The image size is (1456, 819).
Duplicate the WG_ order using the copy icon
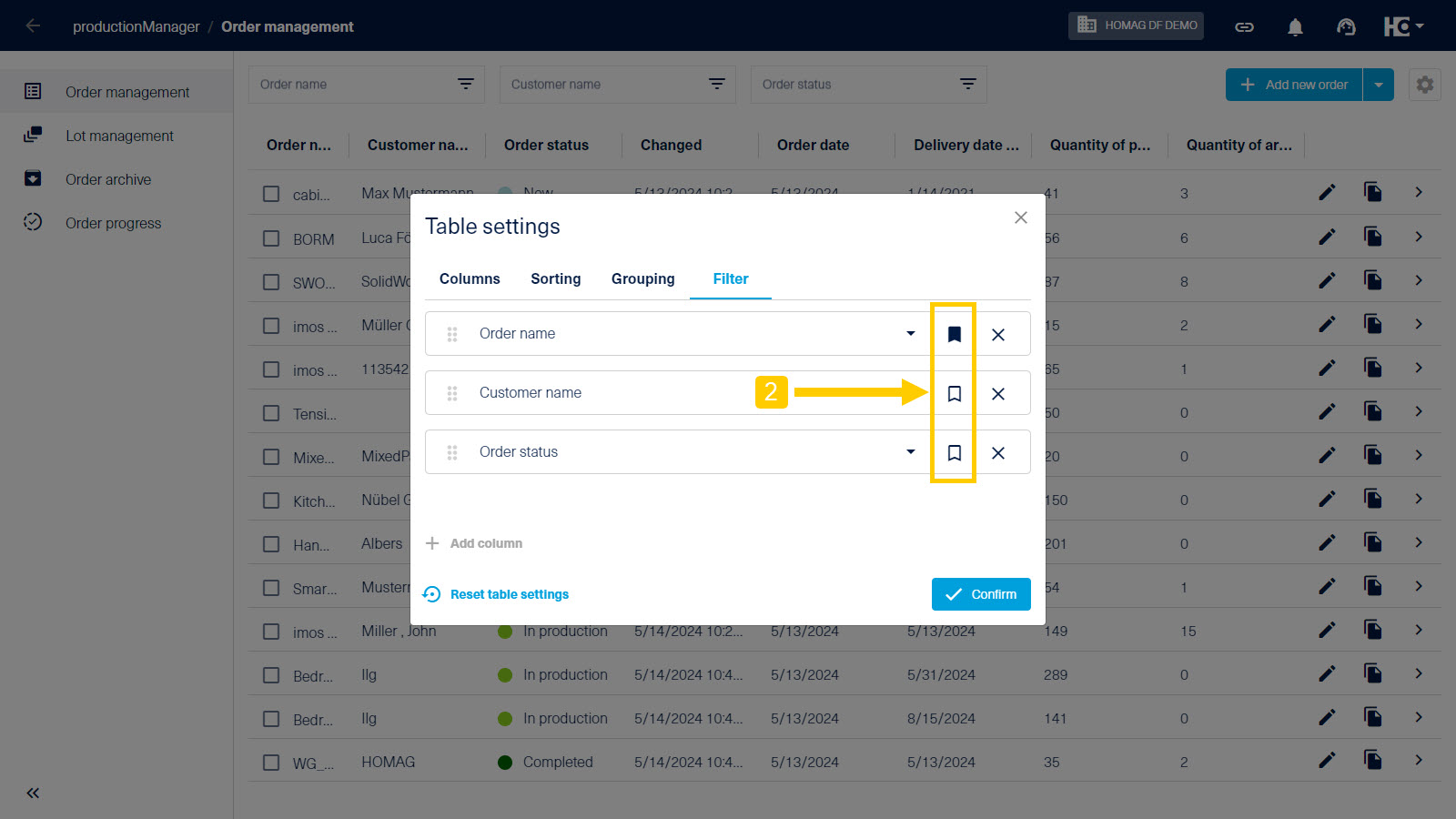coord(1372,760)
